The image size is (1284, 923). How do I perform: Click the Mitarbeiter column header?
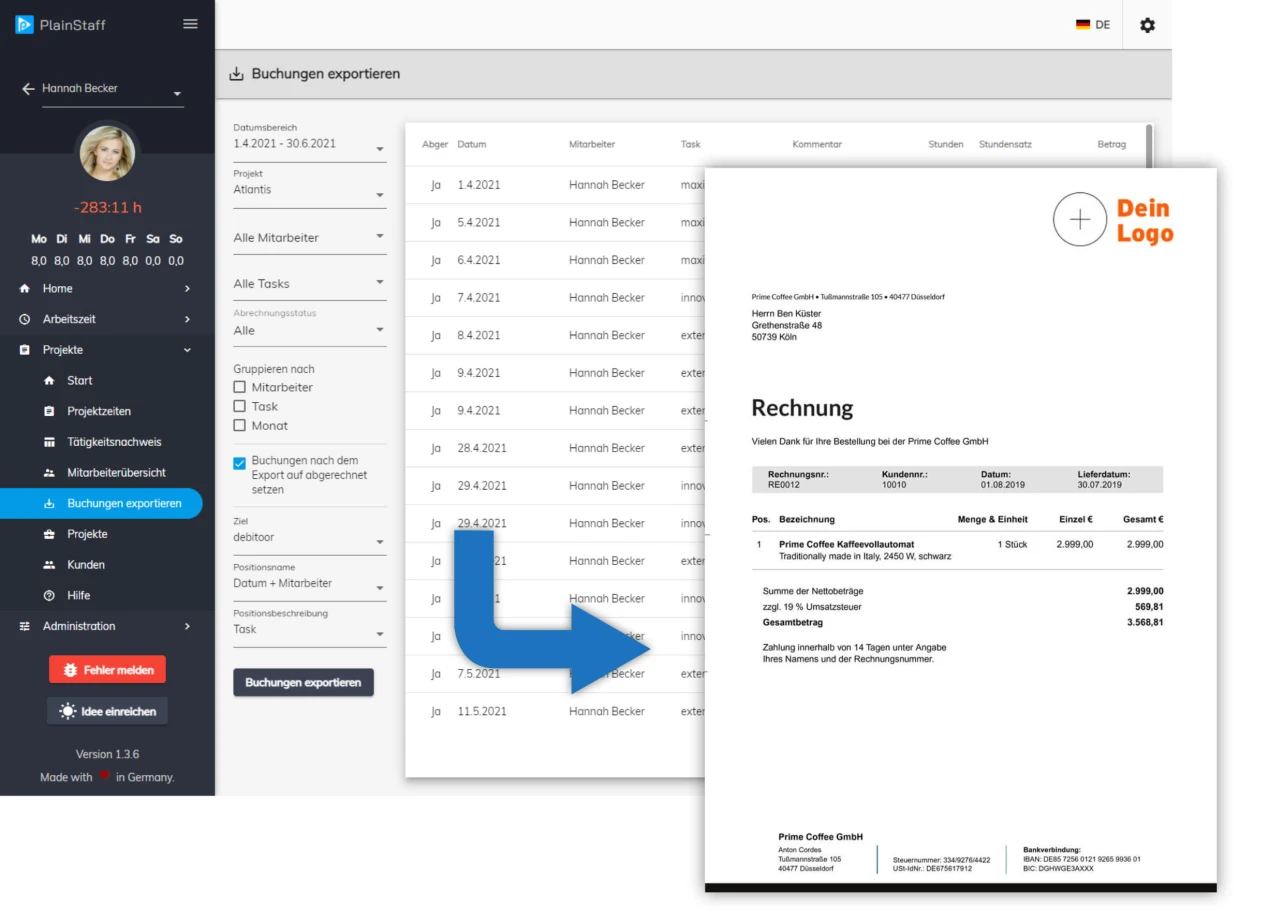592,145
